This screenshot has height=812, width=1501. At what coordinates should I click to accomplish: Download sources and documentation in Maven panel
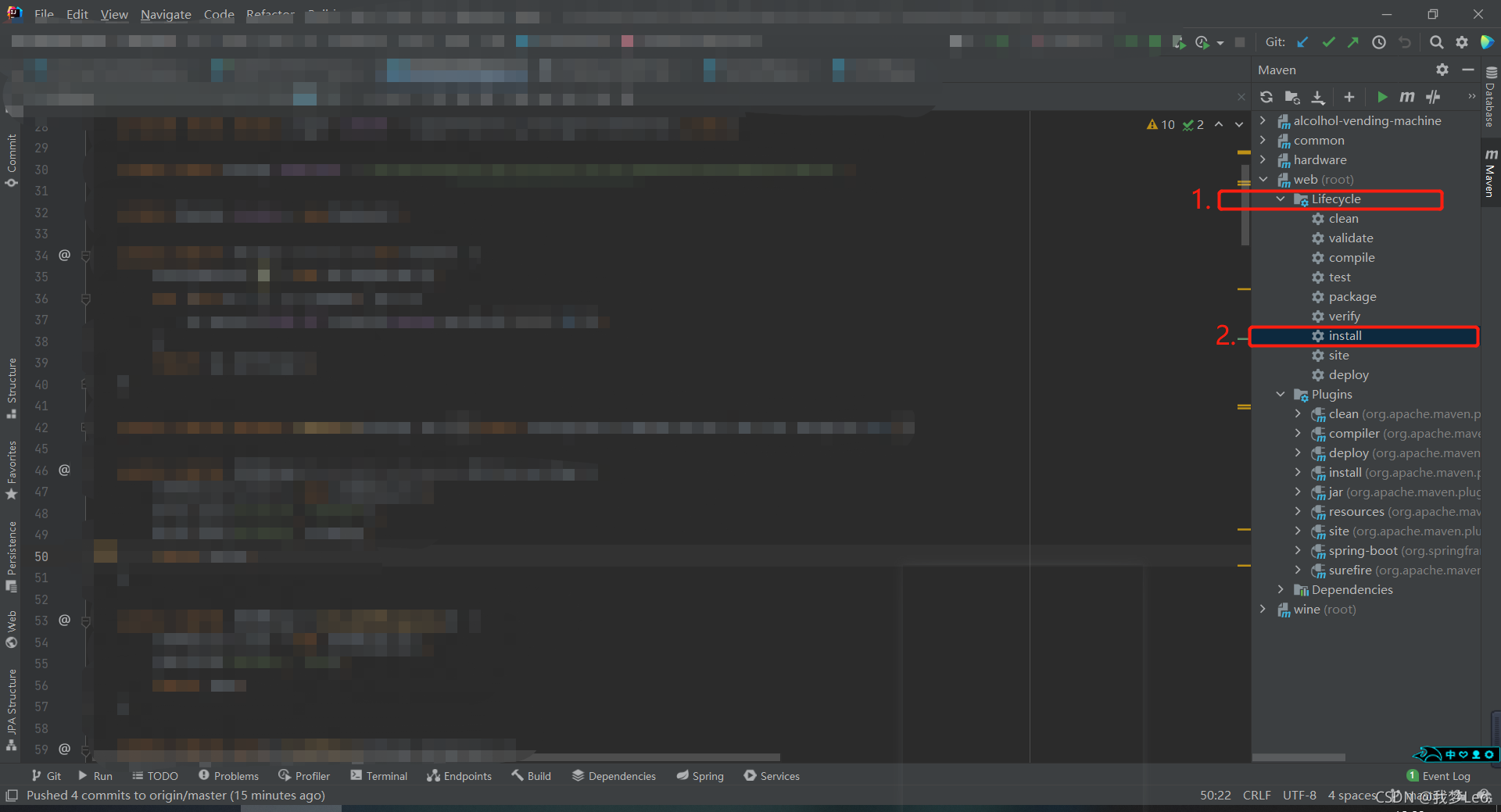click(x=1318, y=97)
